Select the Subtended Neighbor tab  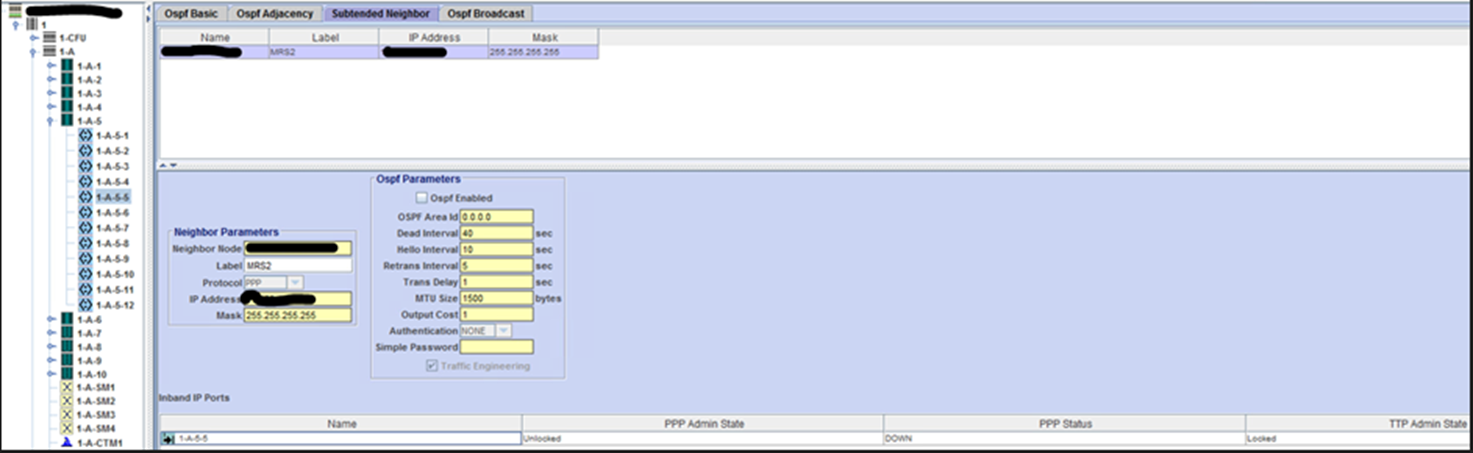pos(381,14)
